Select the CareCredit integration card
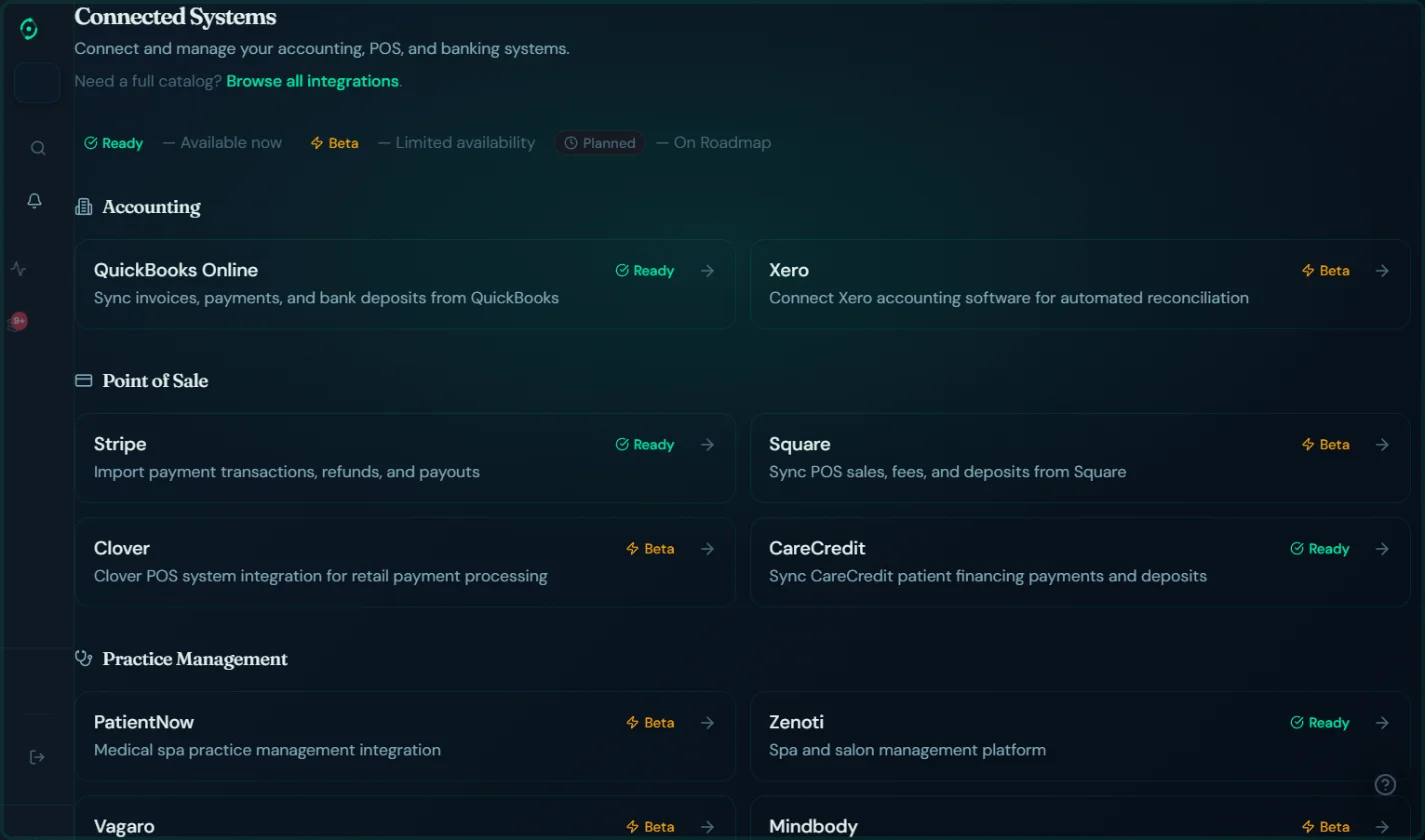The image size is (1425, 840). point(1080,561)
